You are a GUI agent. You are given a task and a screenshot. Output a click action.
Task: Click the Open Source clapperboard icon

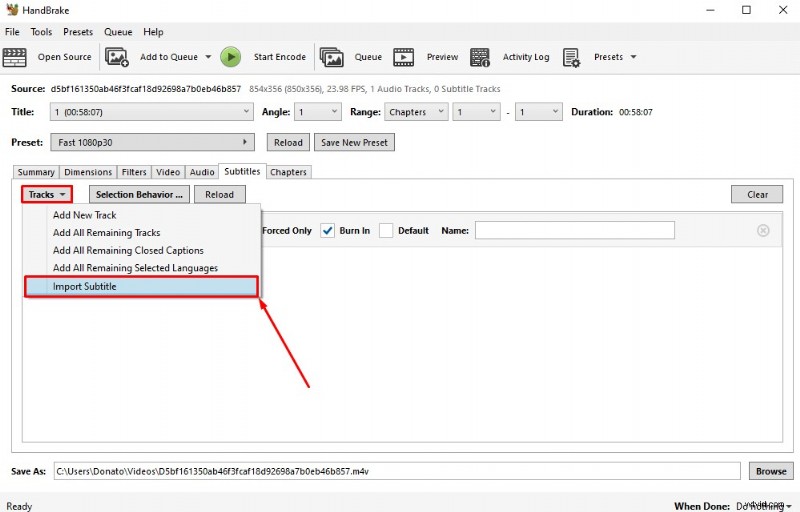pyautogui.click(x=17, y=57)
